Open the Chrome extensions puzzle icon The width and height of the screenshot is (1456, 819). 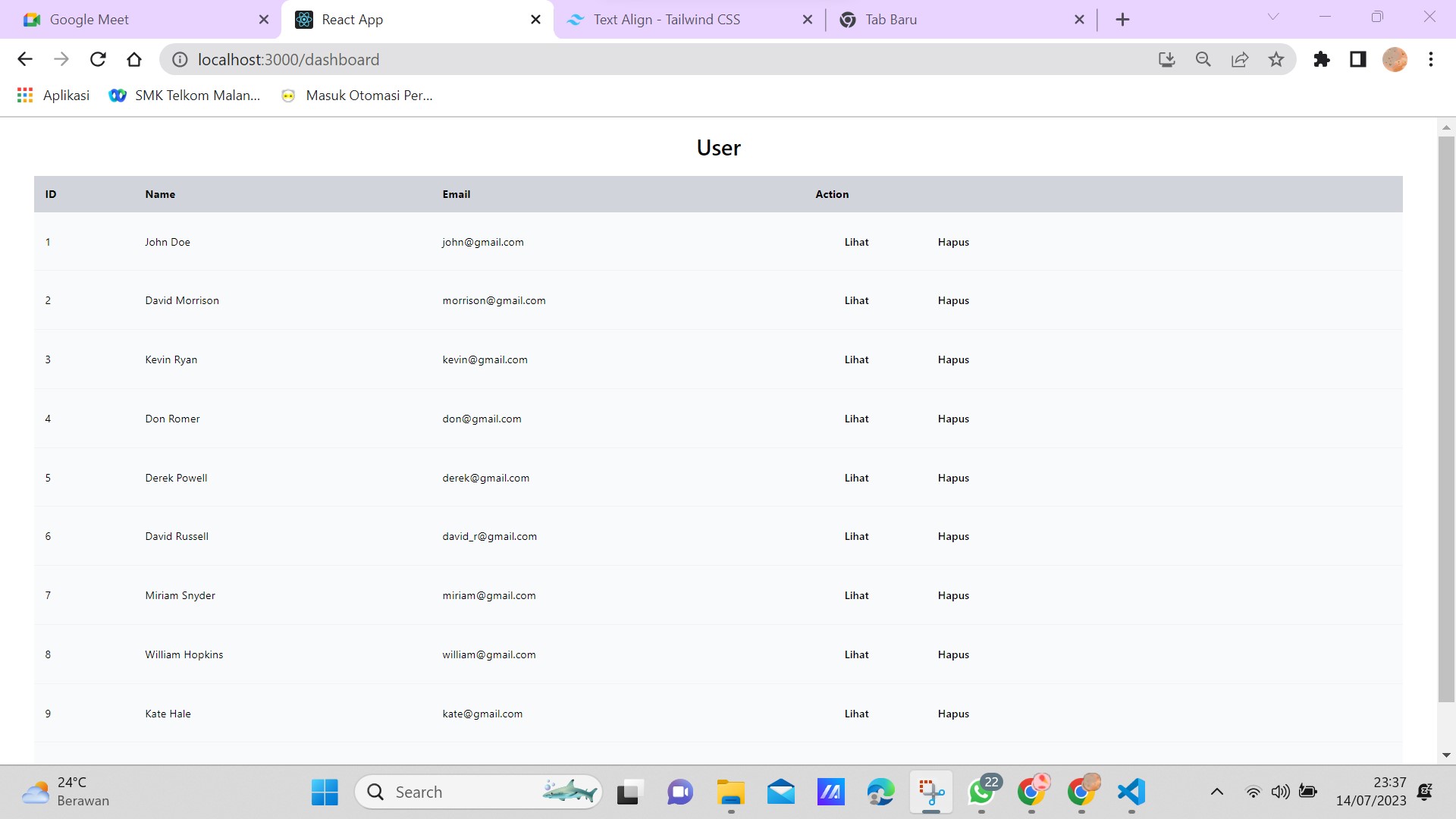click(x=1322, y=59)
